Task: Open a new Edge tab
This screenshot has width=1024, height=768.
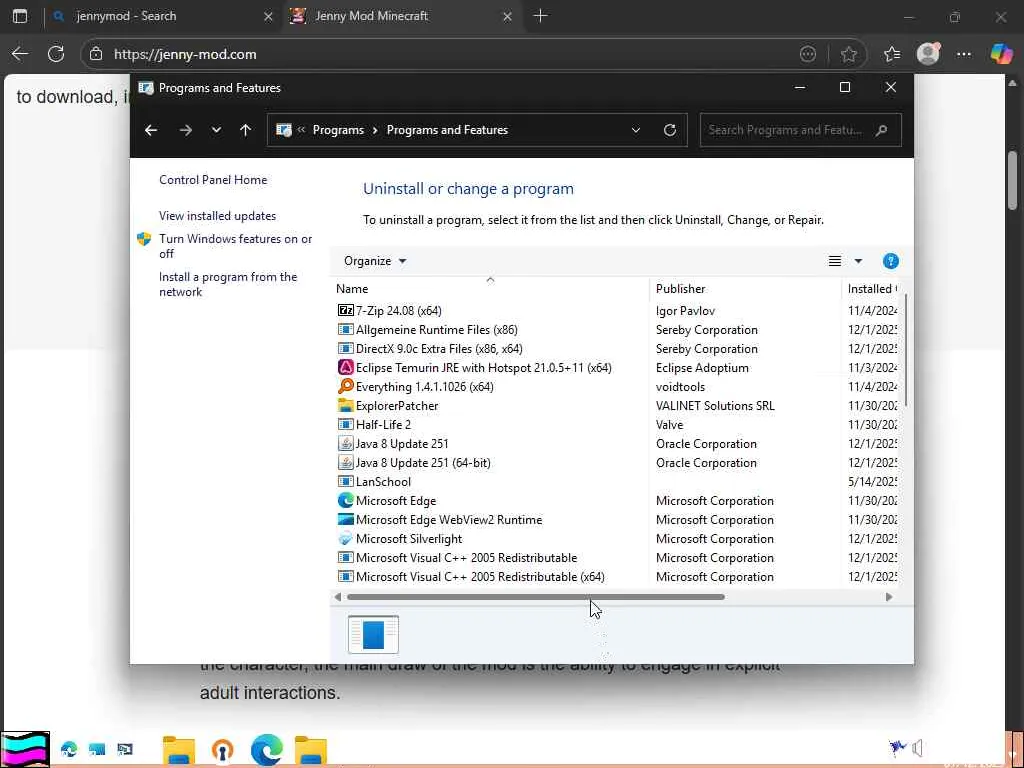Action: pos(540,16)
